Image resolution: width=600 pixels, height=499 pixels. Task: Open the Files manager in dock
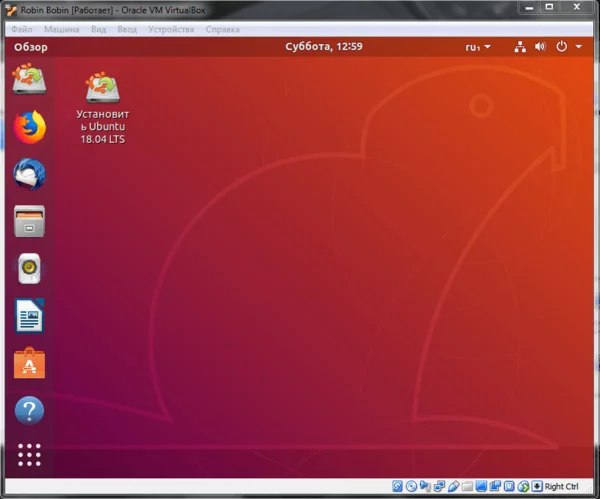pos(29,221)
